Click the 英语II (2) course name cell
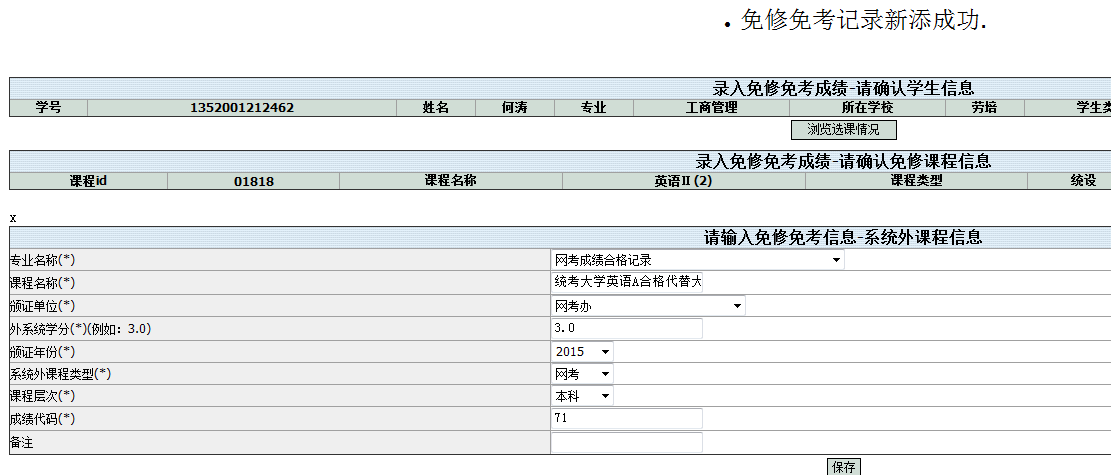 pos(683,181)
